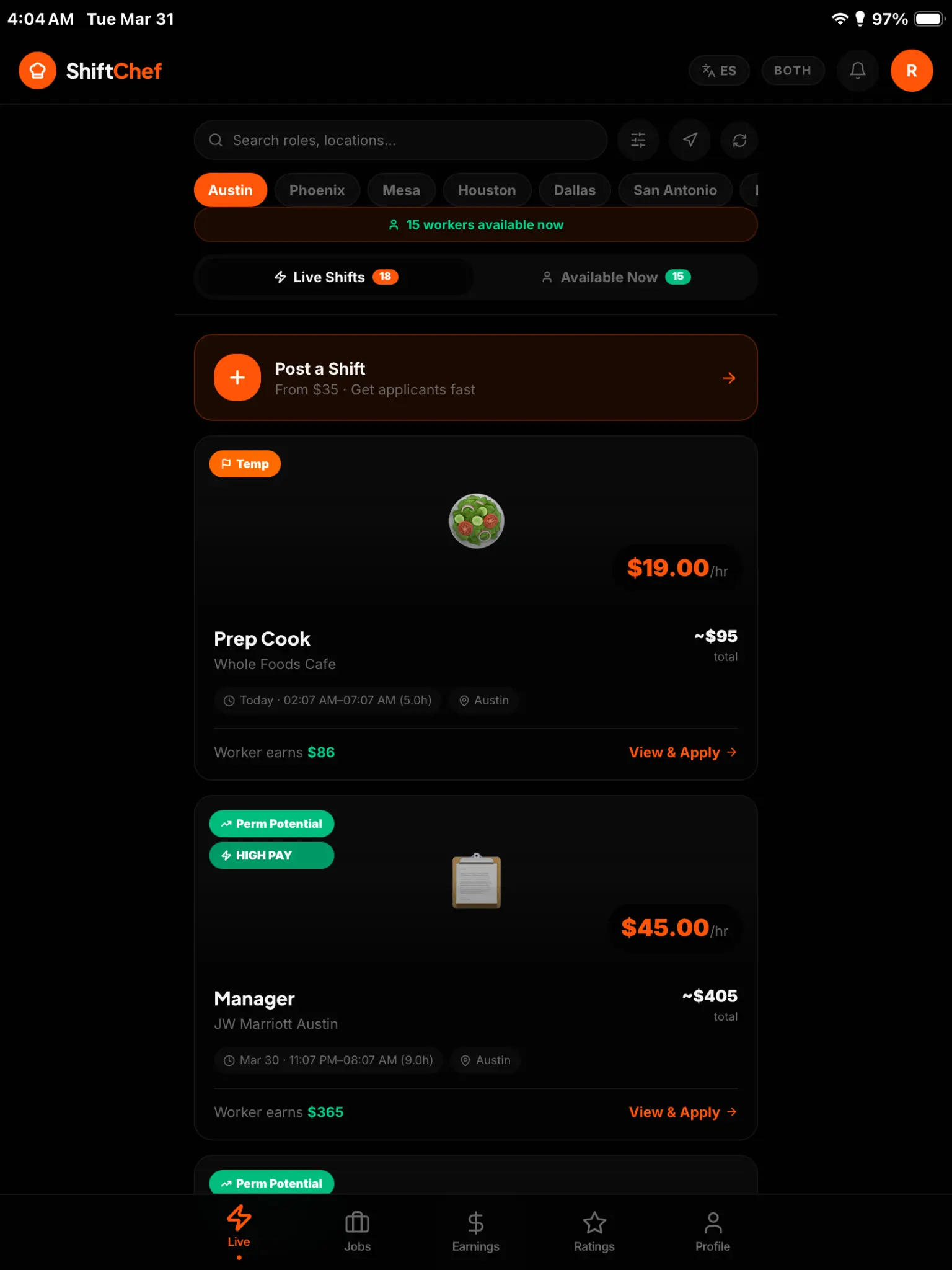Refresh the shifts list icon

pos(739,140)
